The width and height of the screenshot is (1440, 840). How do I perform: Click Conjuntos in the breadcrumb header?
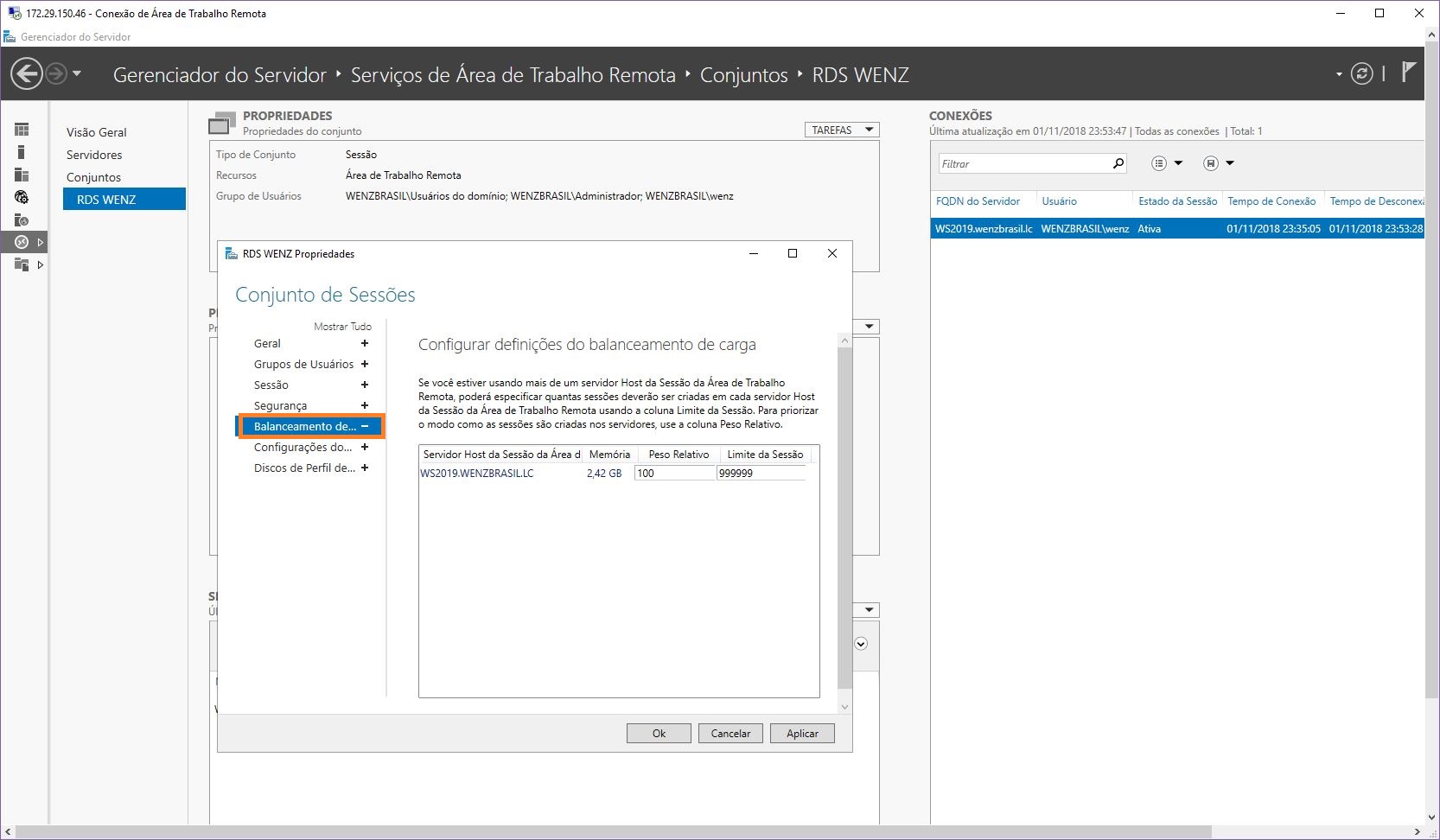click(744, 74)
